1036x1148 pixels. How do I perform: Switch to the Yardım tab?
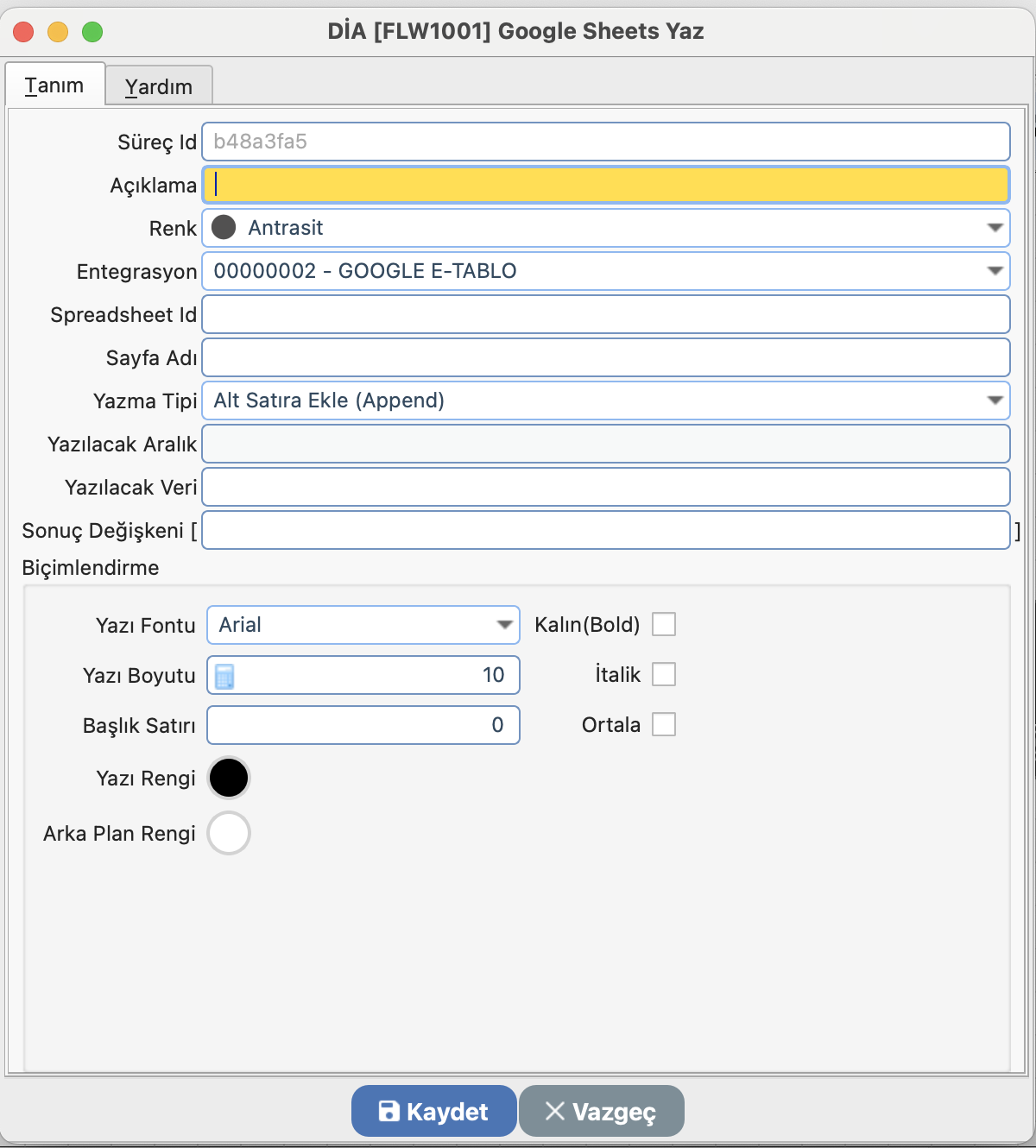pos(159,86)
